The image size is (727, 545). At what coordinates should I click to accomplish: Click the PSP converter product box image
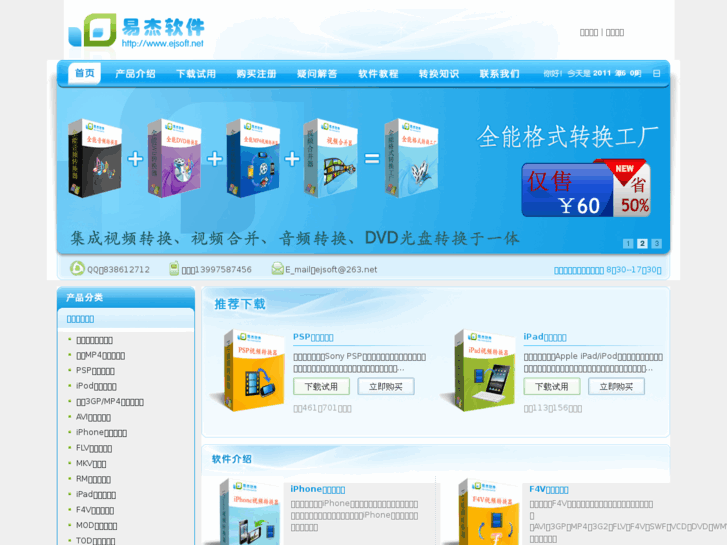pyautogui.click(x=250, y=371)
